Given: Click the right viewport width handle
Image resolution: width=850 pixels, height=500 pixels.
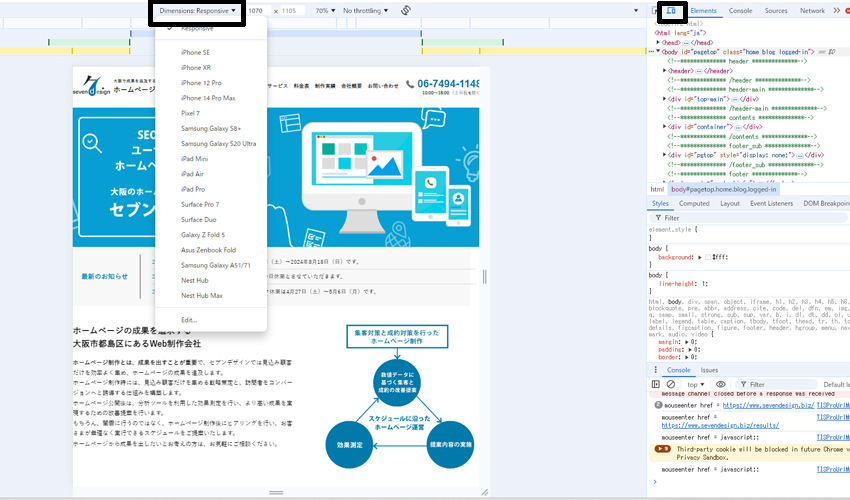Looking at the screenshot, I should 484,277.
